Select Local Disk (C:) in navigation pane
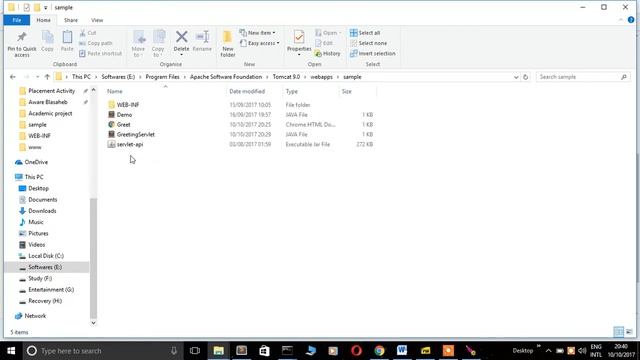Screen dimensions: 640x360 [46, 256]
